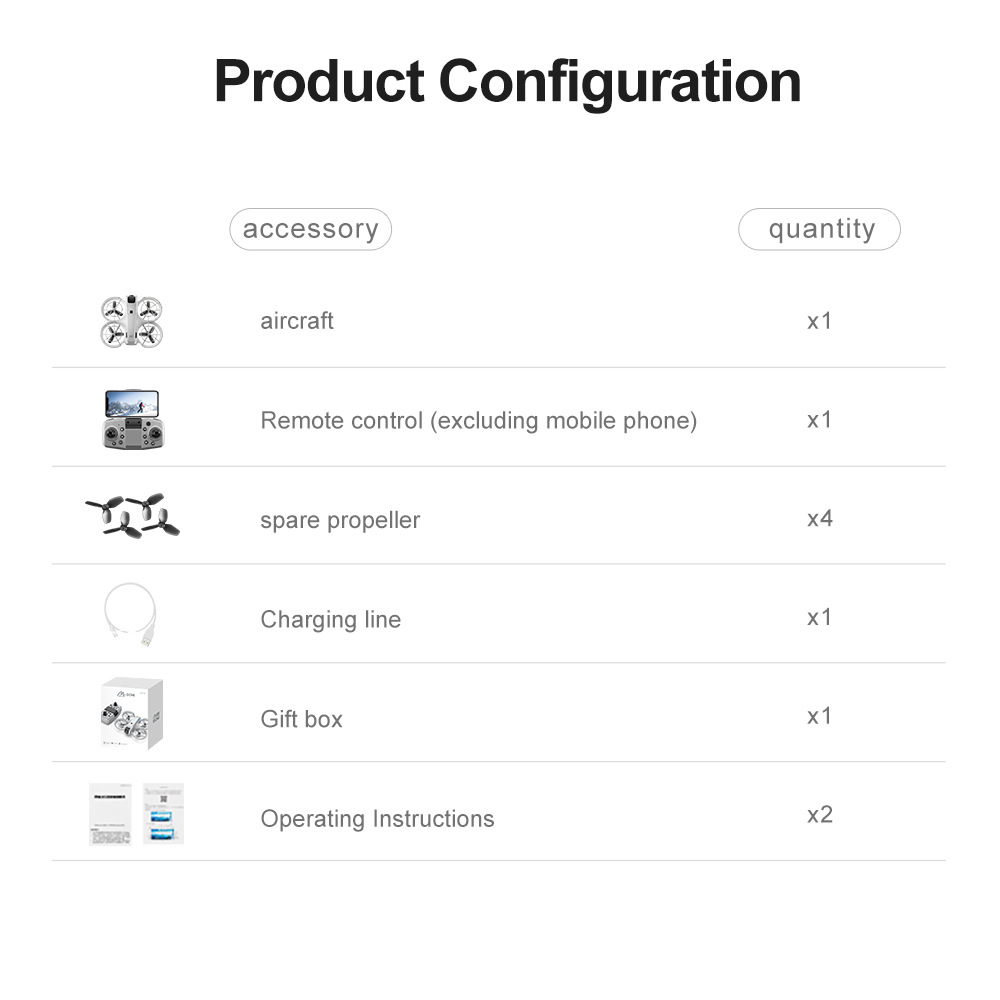Click the spare propellers image
This screenshot has width=1000, height=1000.
[133, 515]
